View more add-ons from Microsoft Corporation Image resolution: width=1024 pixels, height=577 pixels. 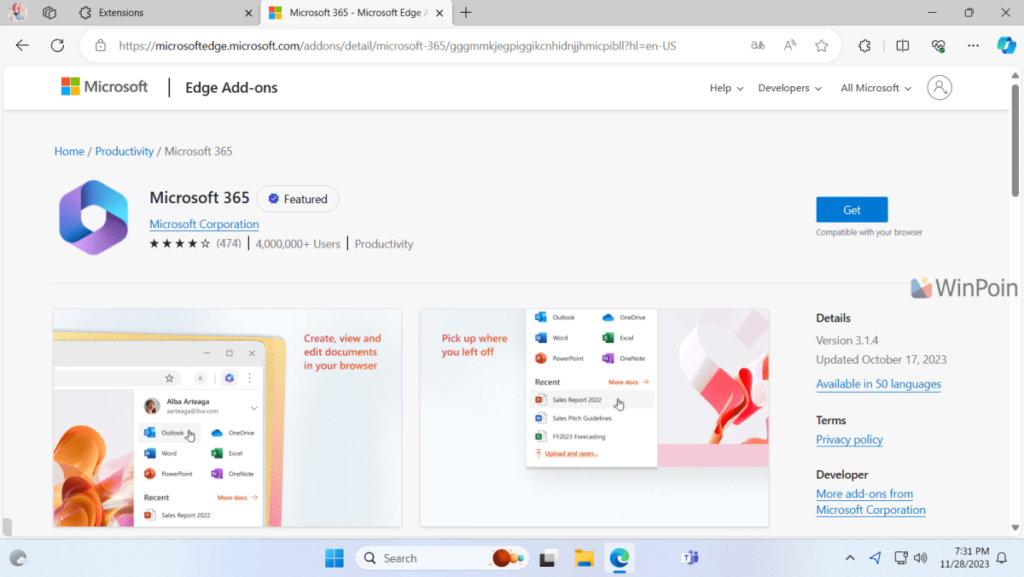[x=871, y=502]
